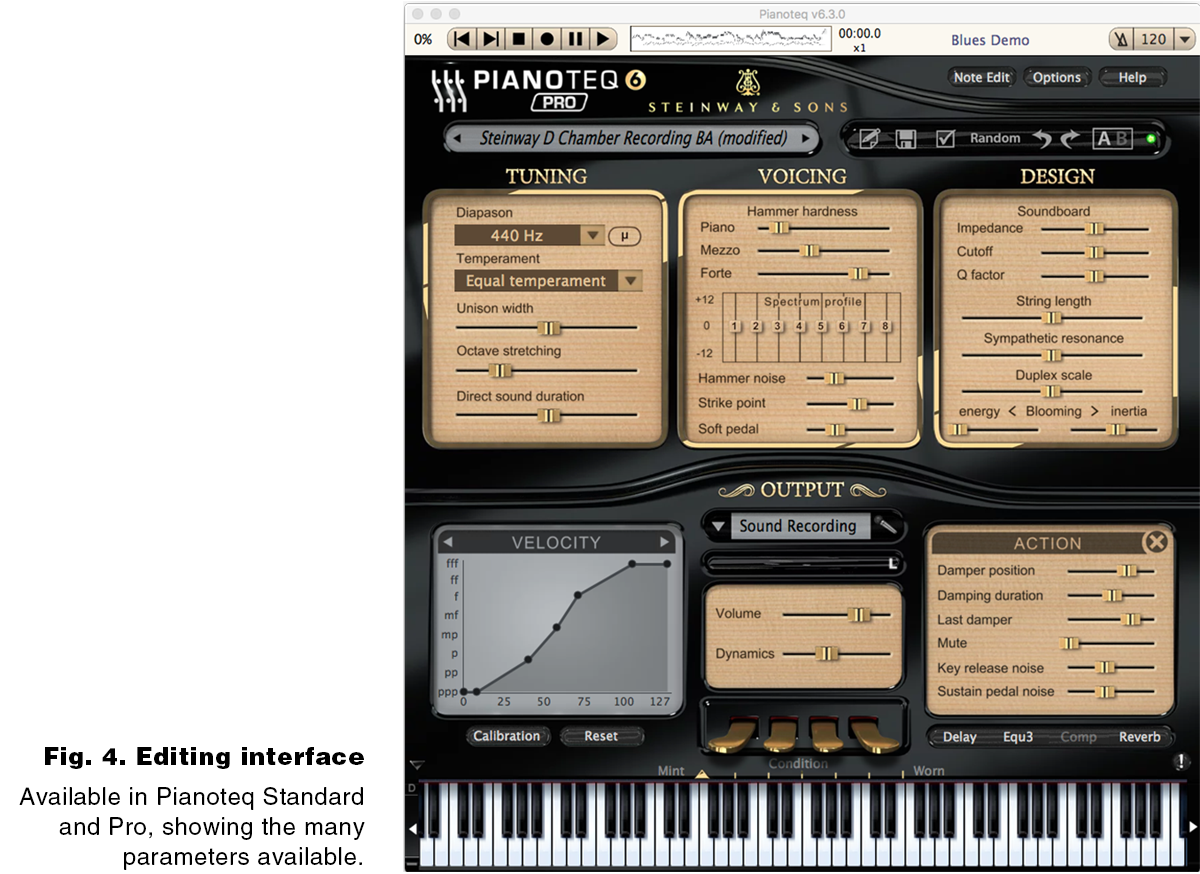
Task: Adjust the Volume slider
Action: 857,614
